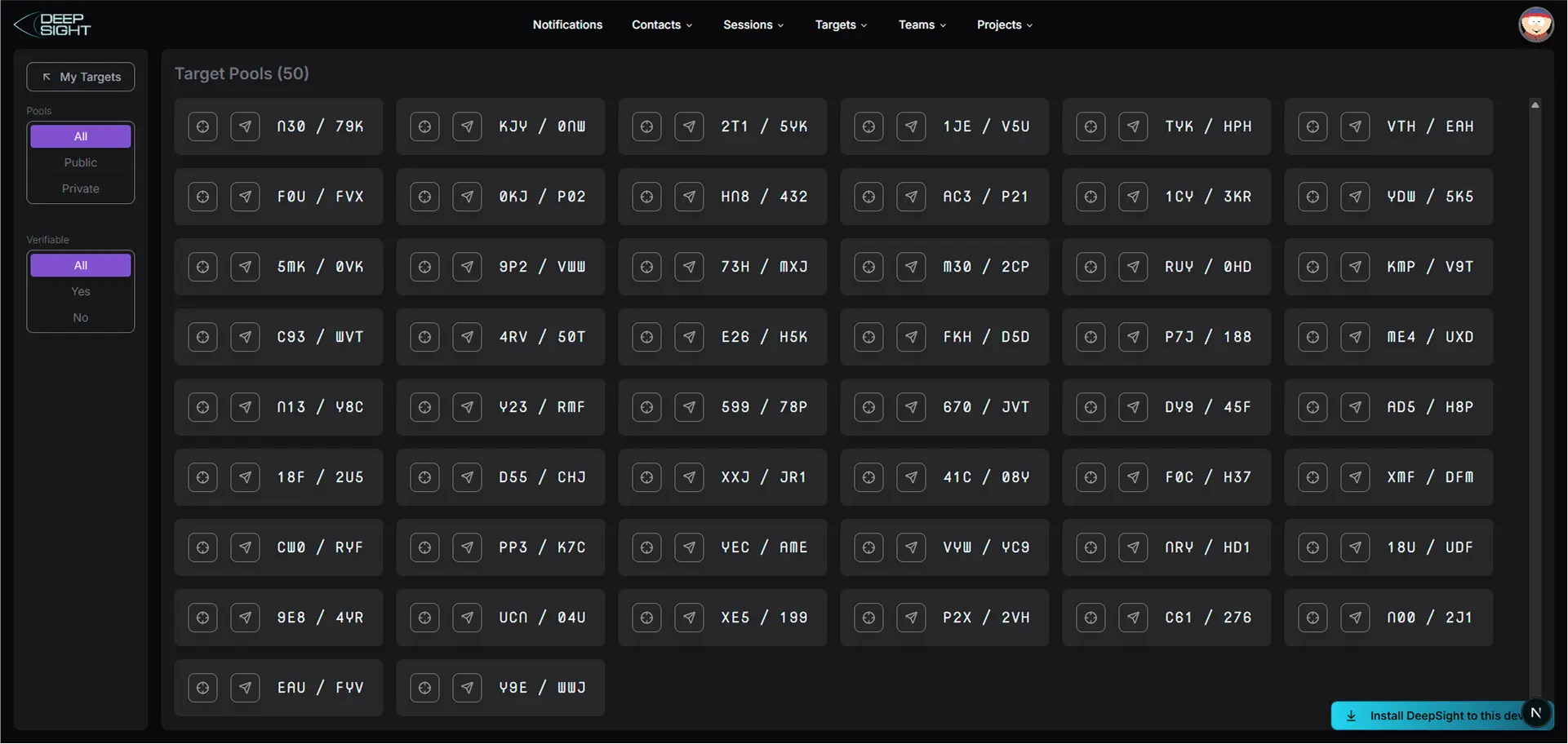Click send icon on XXJ / JR1 card
The image size is (1568, 744).
click(689, 477)
